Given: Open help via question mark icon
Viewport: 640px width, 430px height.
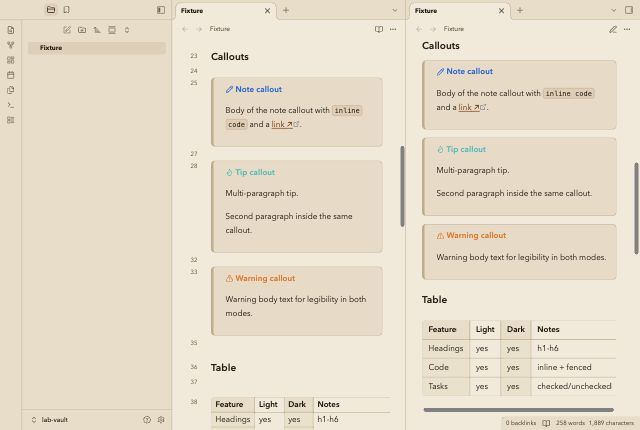Looking at the screenshot, I should 147,420.
